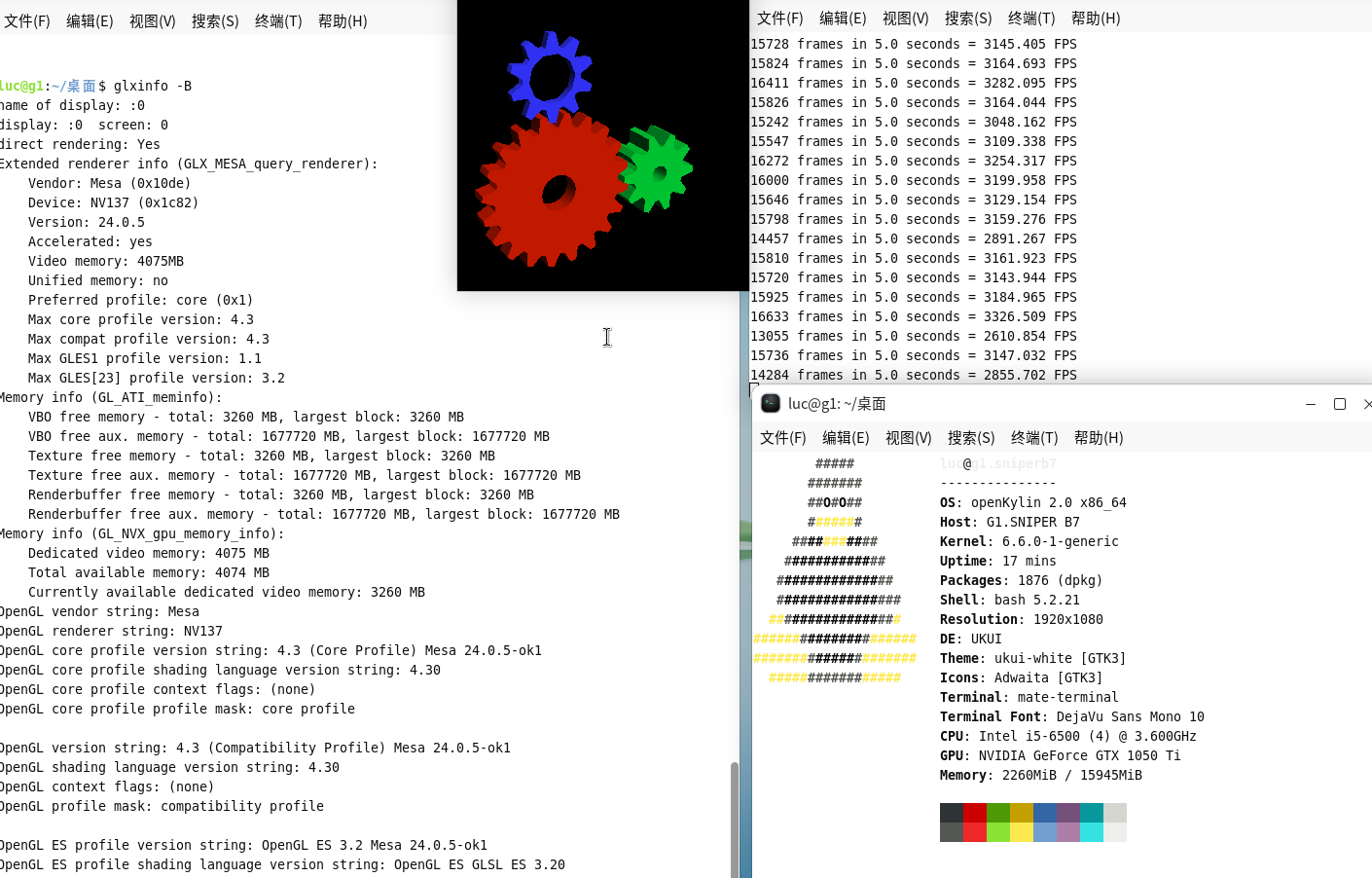1372x878 pixels.
Task: Open 搜索(S) menu in left terminal
Action: [x=215, y=20]
